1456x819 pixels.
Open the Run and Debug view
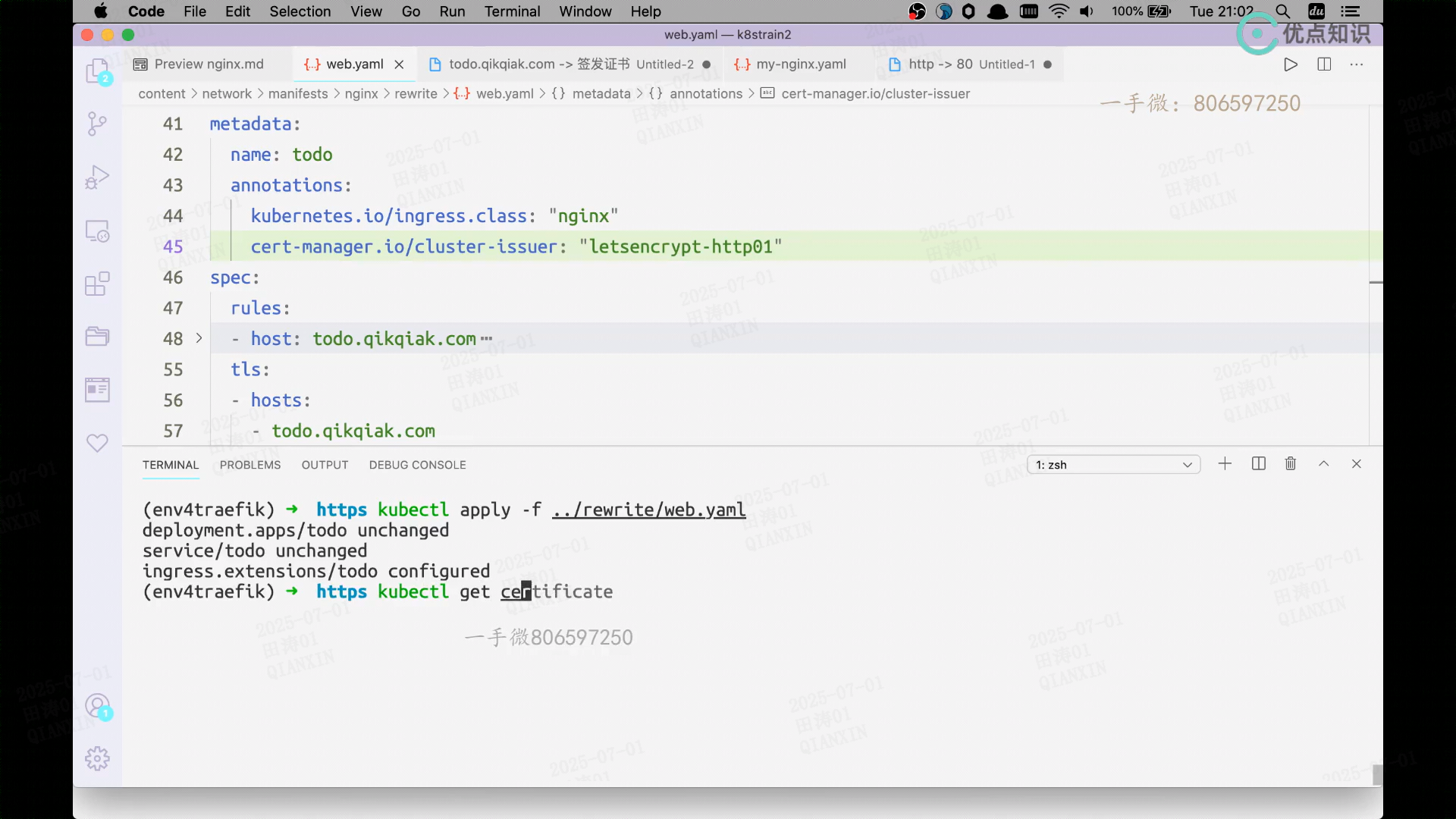click(97, 177)
